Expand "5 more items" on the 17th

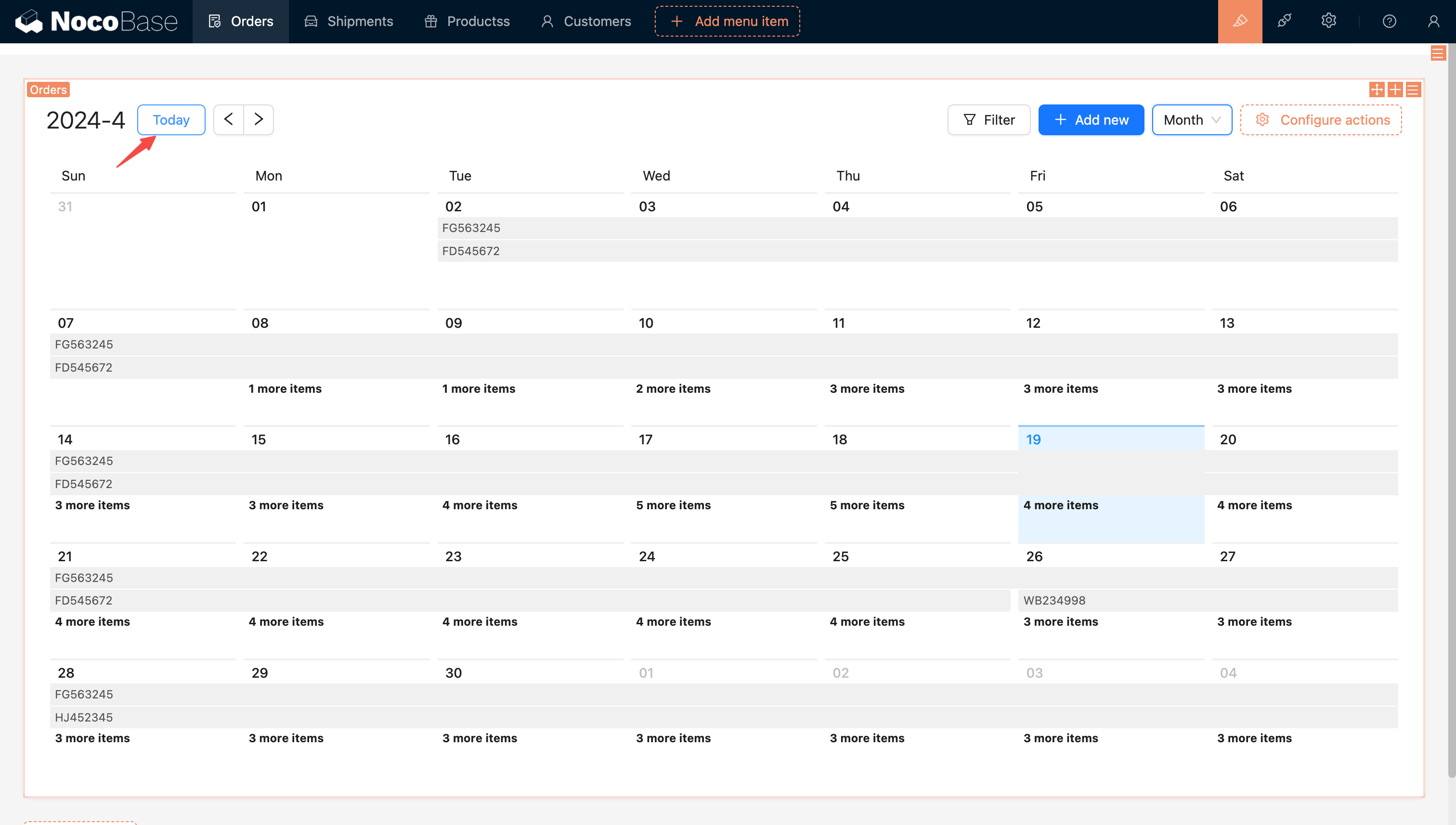pyautogui.click(x=673, y=505)
